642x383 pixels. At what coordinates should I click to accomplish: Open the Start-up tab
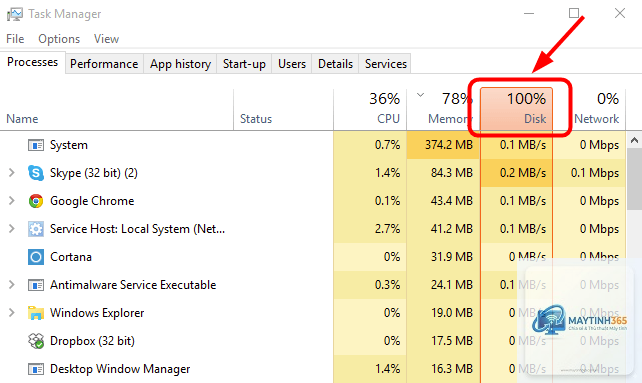(244, 64)
